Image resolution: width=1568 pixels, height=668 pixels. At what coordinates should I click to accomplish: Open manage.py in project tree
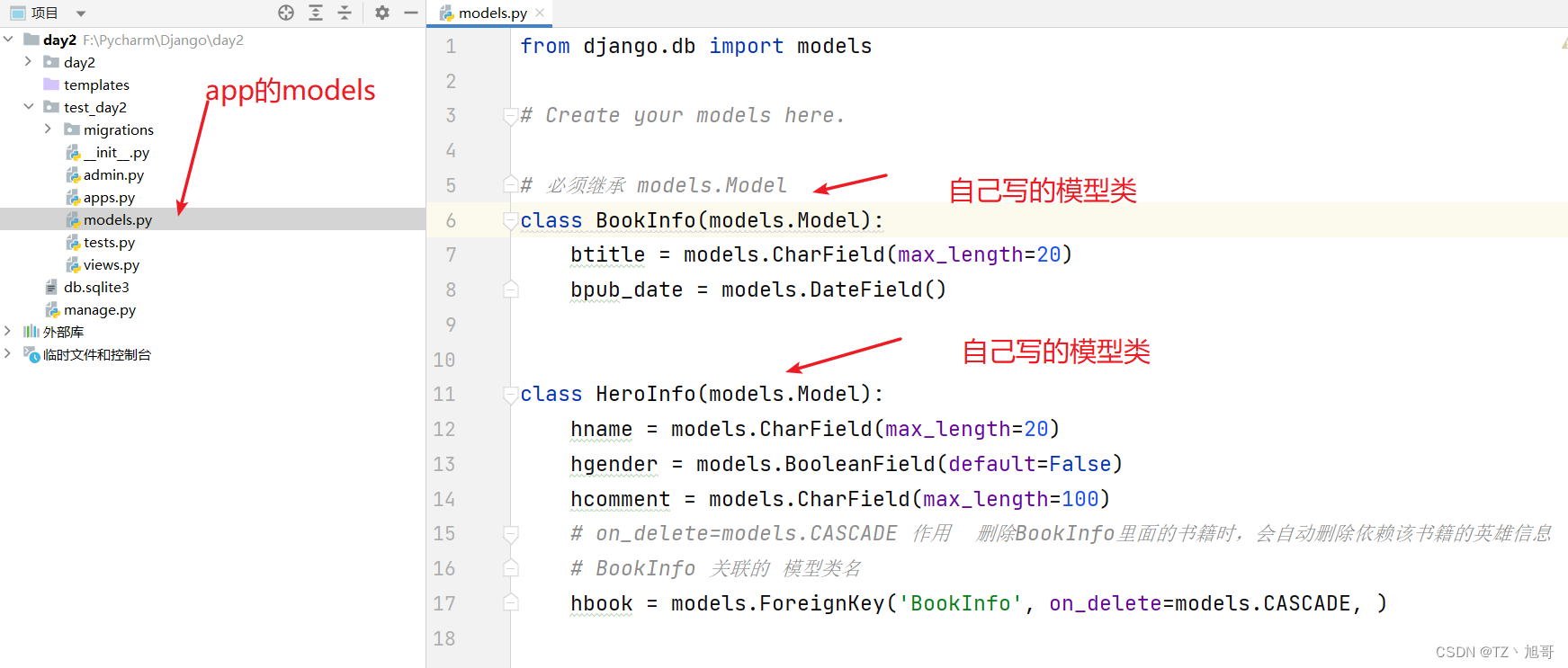pos(100,309)
